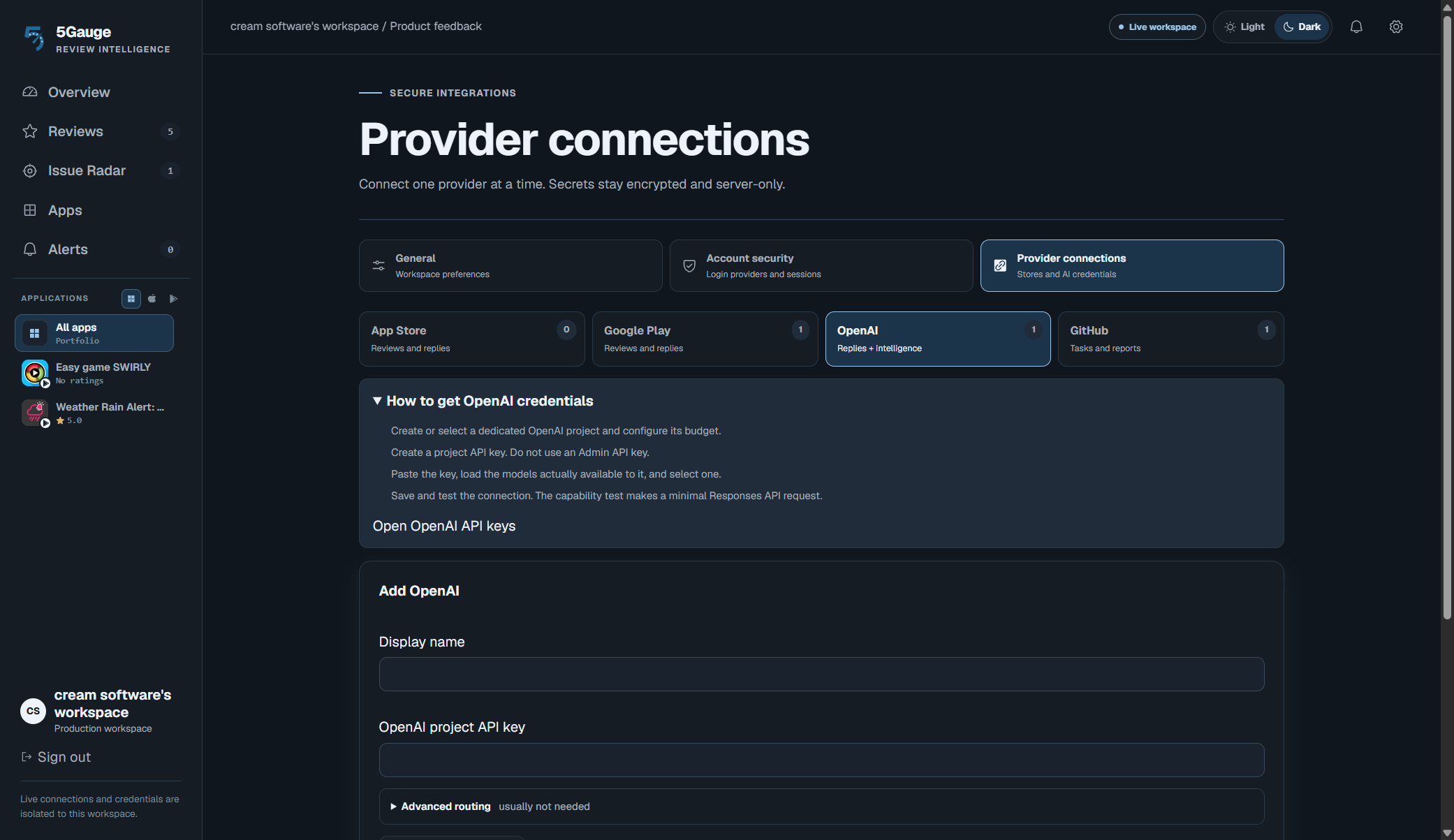Filter applications with the Apple icon

pyautogui.click(x=152, y=299)
